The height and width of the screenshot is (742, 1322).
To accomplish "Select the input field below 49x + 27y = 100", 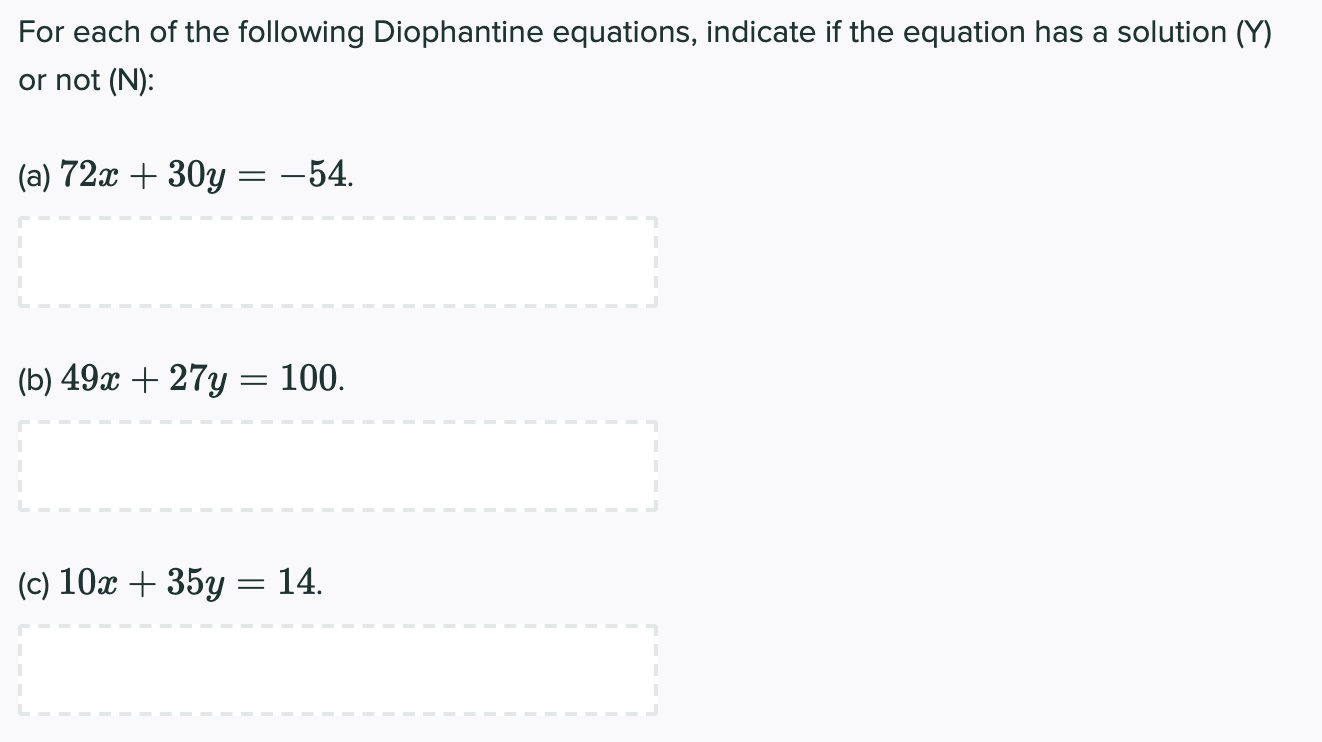I will coord(337,465).
